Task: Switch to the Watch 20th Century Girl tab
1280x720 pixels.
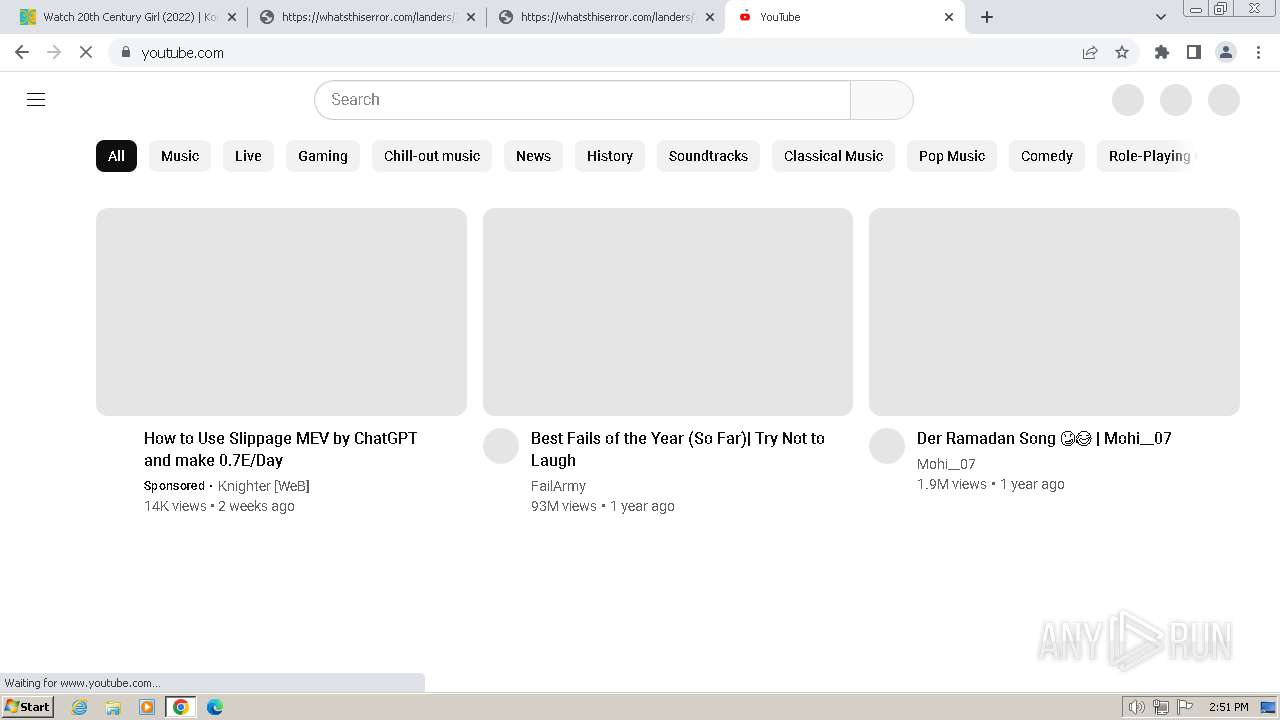Action: click(127, 17)
